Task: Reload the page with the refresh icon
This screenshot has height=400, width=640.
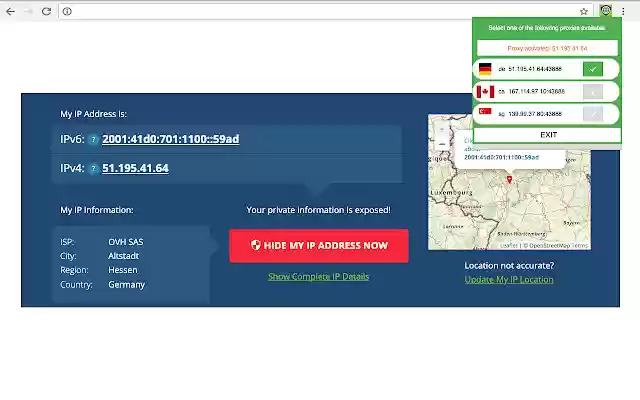Action: pyautogui.click(x=46, y=11)
